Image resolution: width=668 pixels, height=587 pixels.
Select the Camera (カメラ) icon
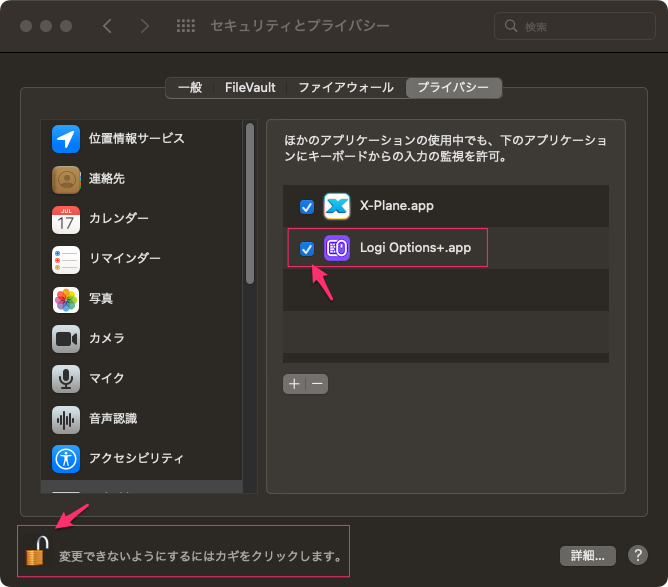coord(66,339)
